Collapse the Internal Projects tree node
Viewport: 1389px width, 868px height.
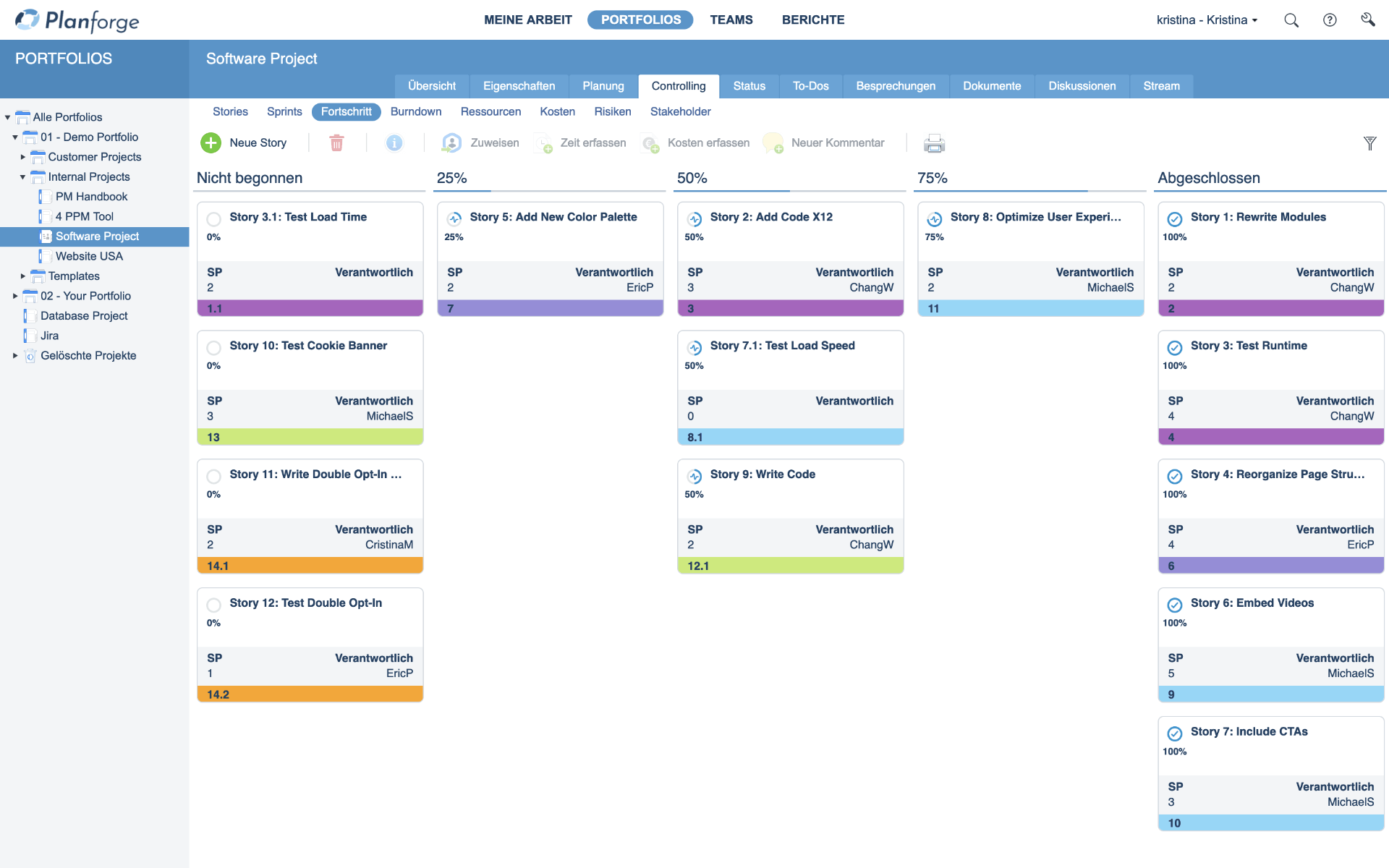[22, 176]
